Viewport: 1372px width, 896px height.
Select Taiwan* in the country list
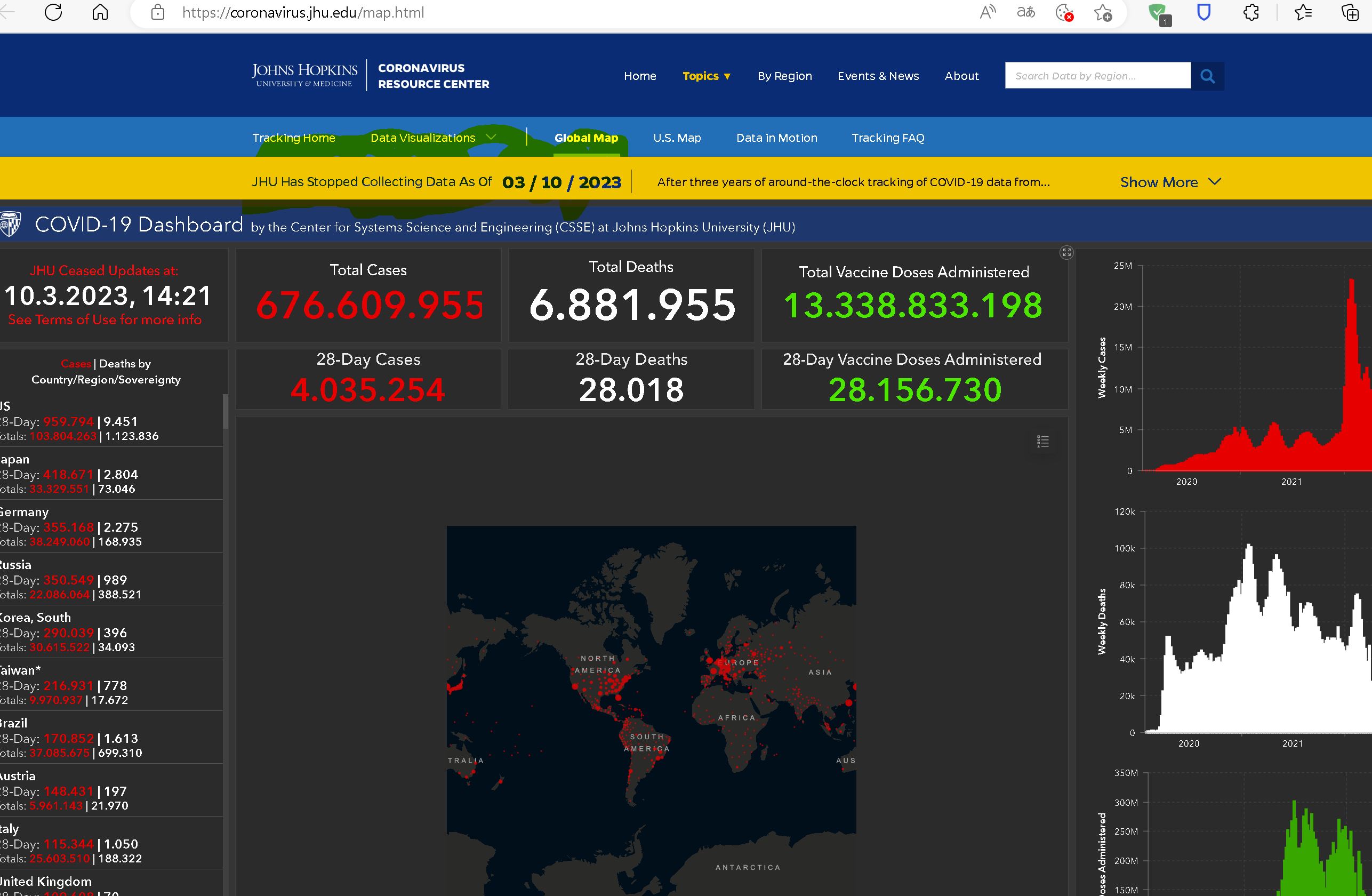(111, 685)
